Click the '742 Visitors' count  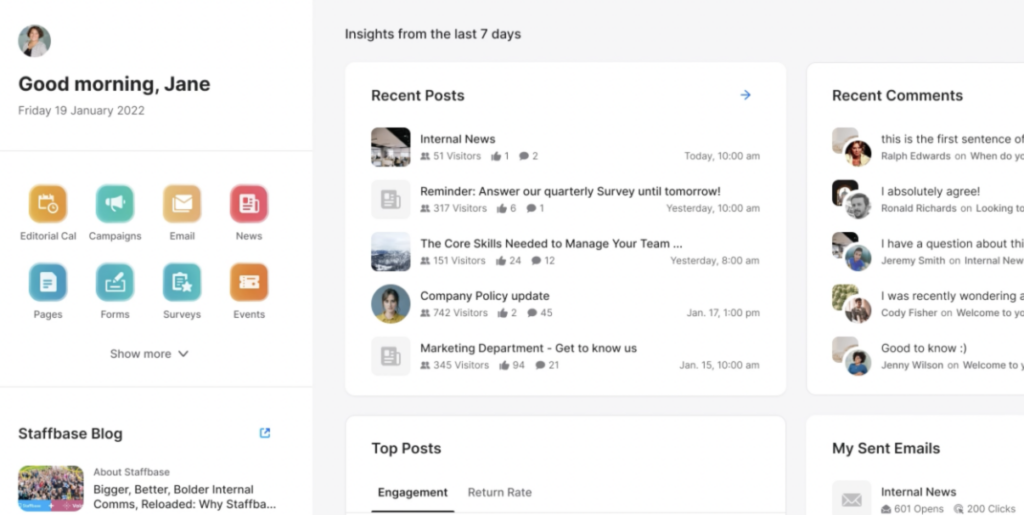coord(460,313)
